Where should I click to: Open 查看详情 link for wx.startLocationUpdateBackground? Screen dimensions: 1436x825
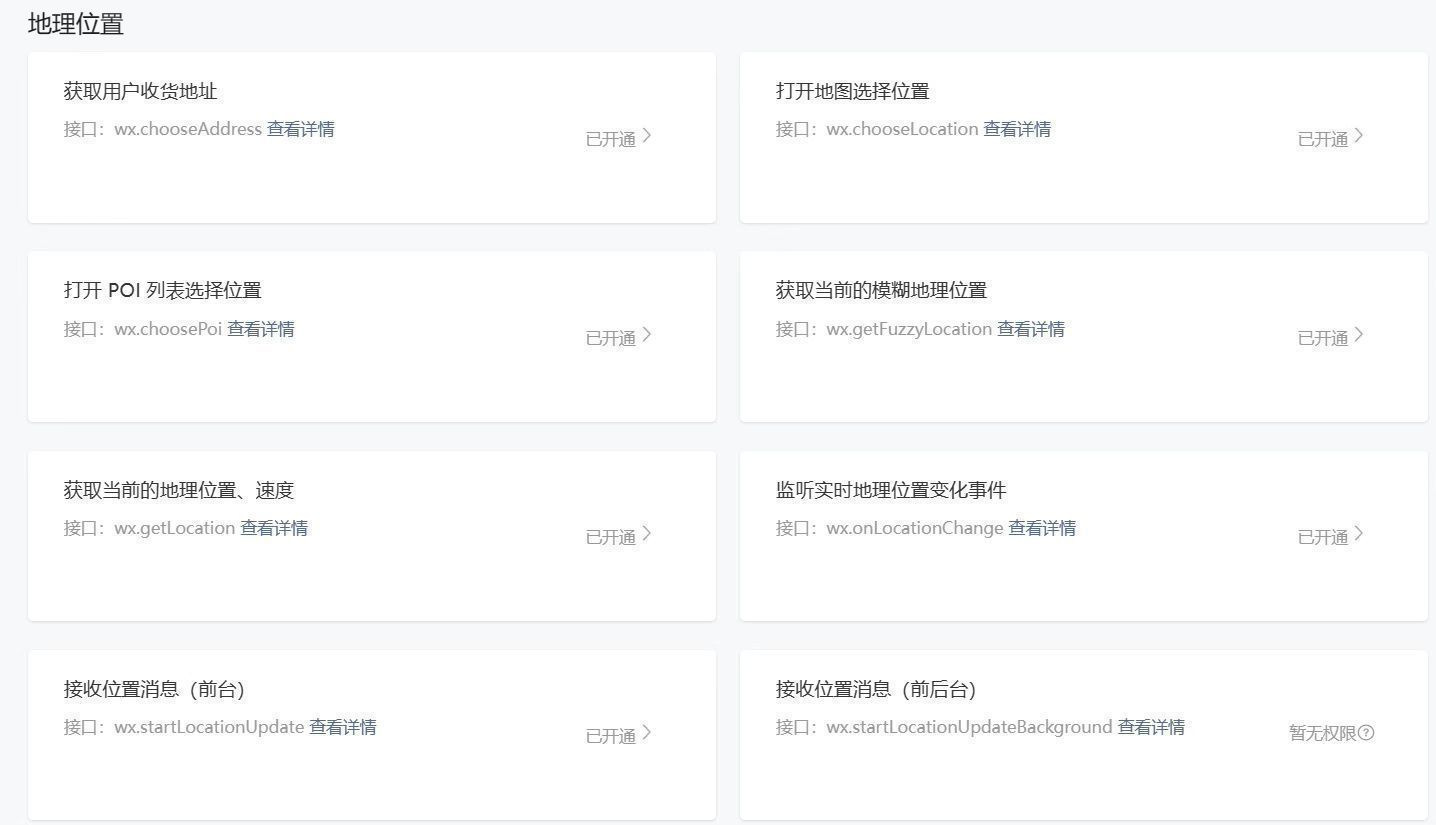point(1151,727)
